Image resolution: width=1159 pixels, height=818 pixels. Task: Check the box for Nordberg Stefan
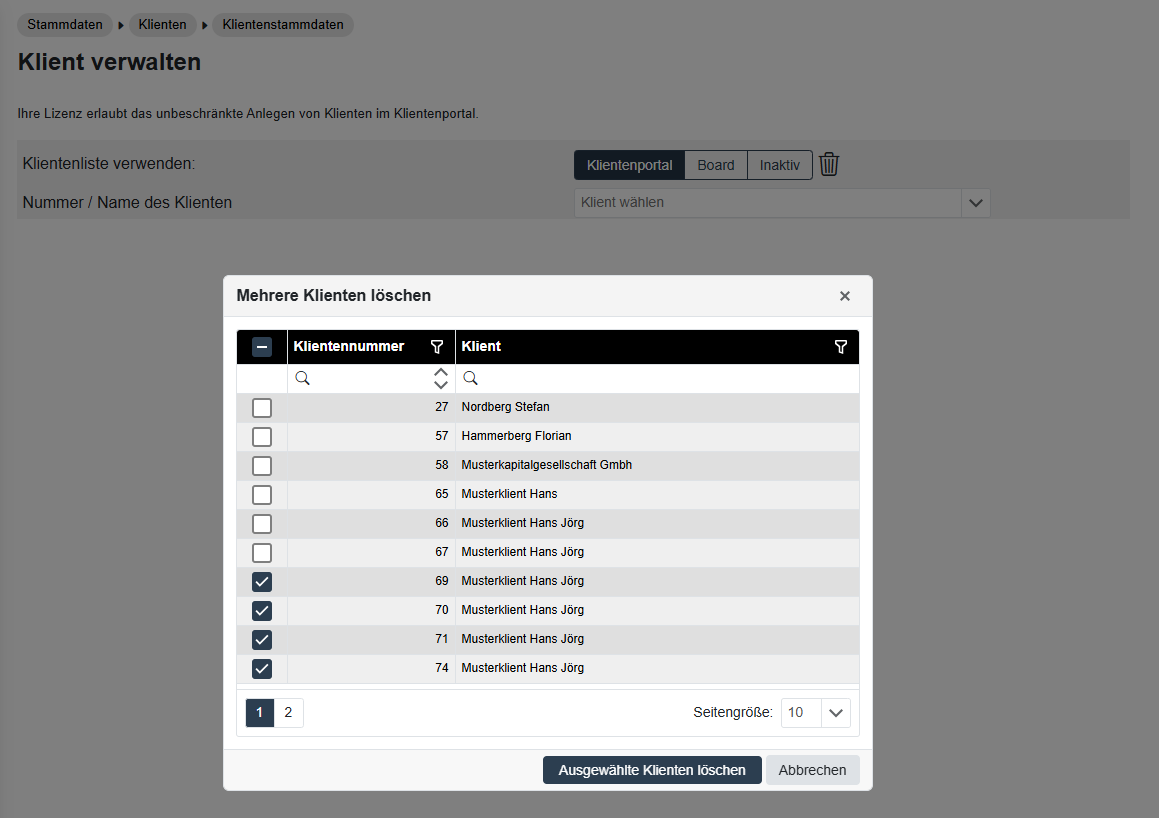click(x=262, y=408)
